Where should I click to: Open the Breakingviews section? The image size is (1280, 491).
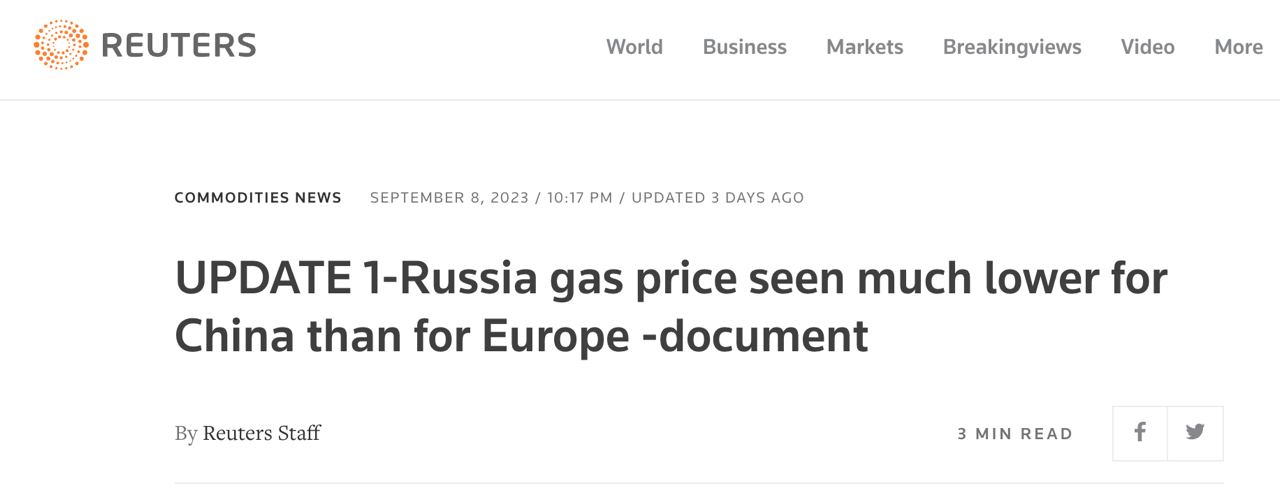1011,47
